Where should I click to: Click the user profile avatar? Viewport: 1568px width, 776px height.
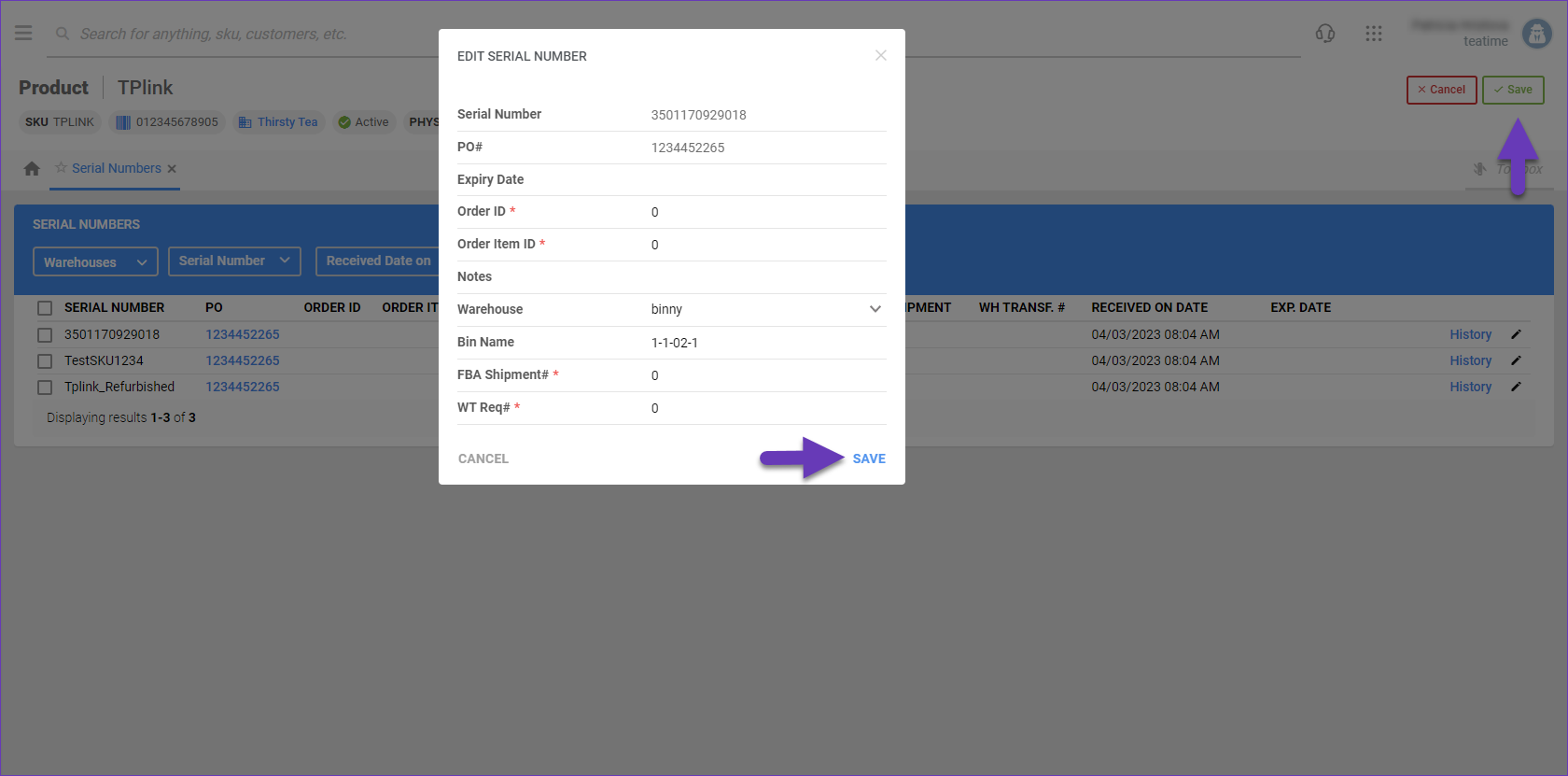click(x=1536, y=34)
